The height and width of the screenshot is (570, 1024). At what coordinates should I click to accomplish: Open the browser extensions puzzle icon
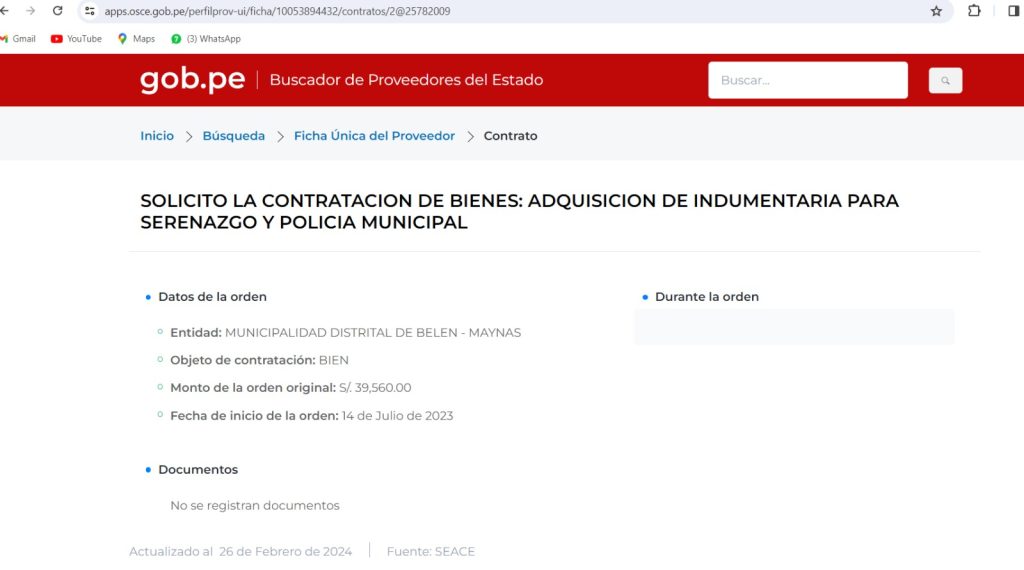974,11
